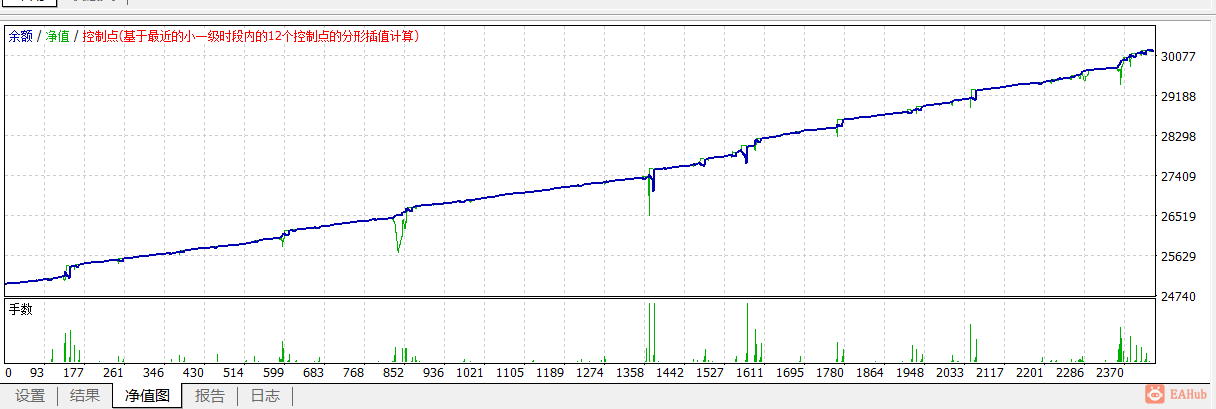Click the 1189 trade-number label

pos(551,372)
